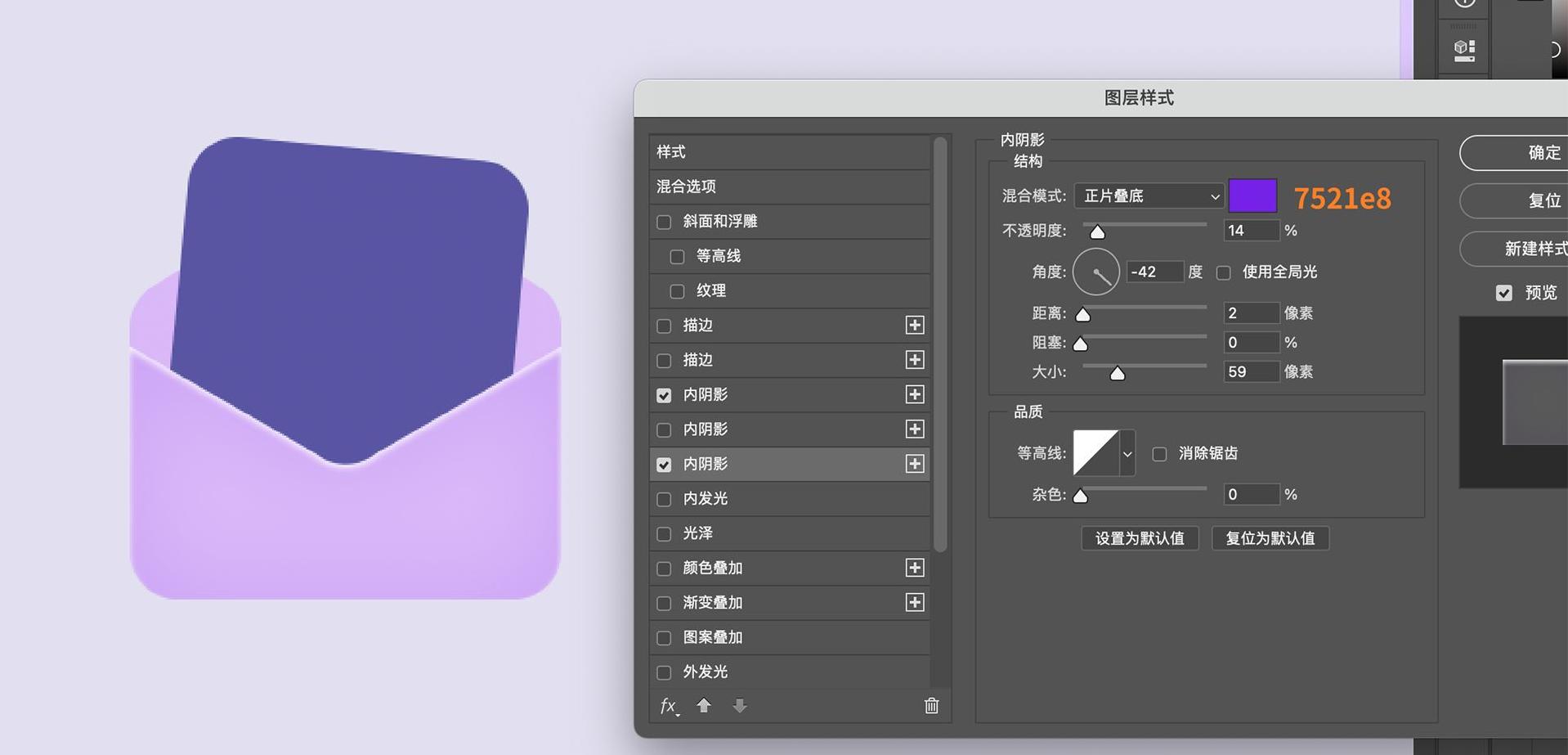Click inside the 不透明度 value field

coord(1249,230)
